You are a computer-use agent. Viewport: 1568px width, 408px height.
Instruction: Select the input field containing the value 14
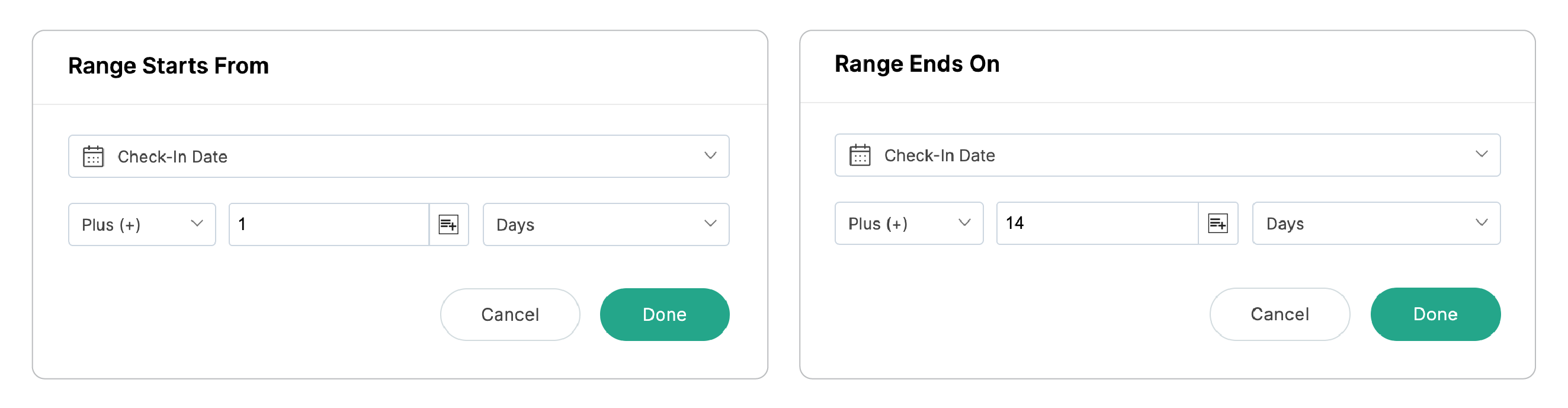[1096, 224]
